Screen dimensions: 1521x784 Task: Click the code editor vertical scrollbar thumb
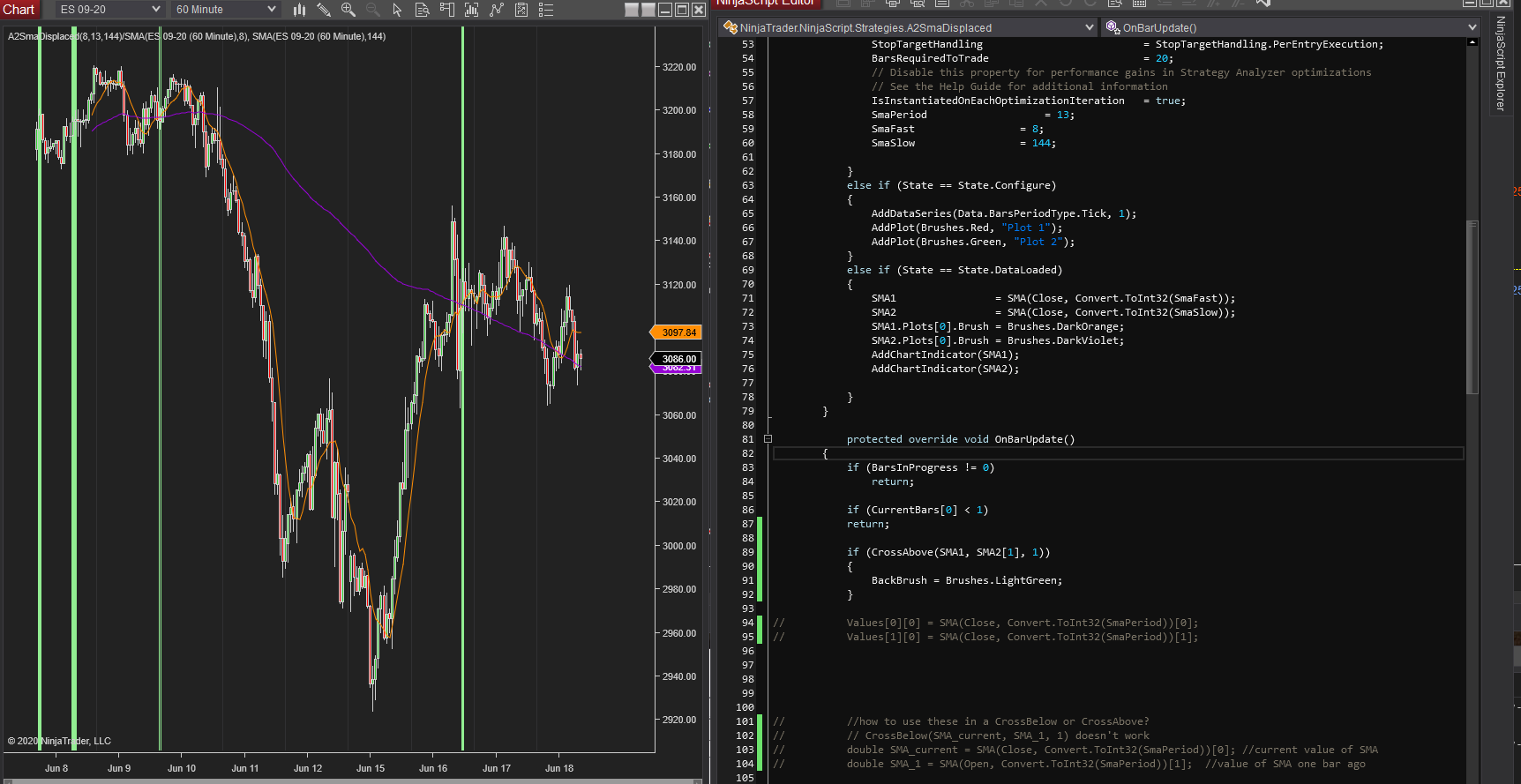1472,307
